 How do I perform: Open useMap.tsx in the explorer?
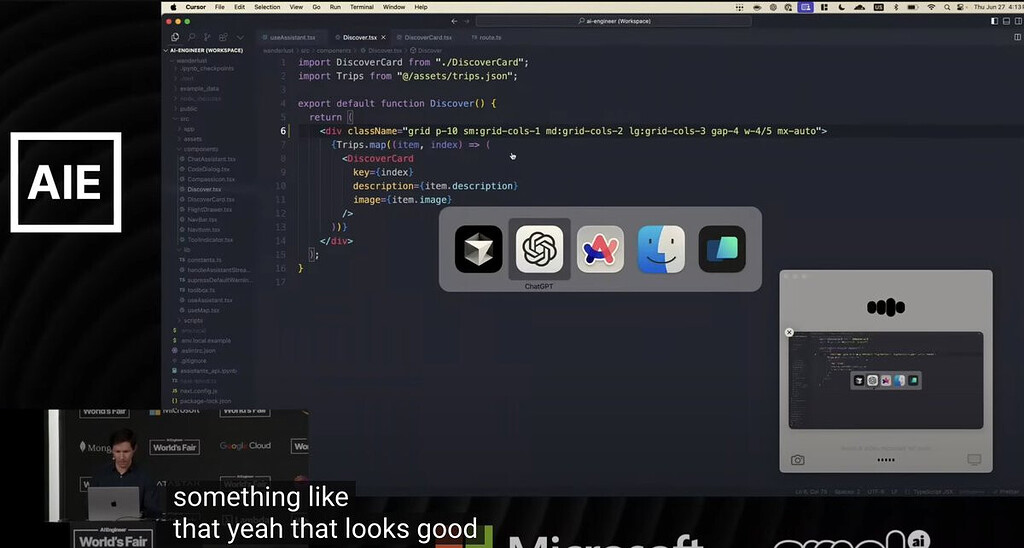point(204,310)
